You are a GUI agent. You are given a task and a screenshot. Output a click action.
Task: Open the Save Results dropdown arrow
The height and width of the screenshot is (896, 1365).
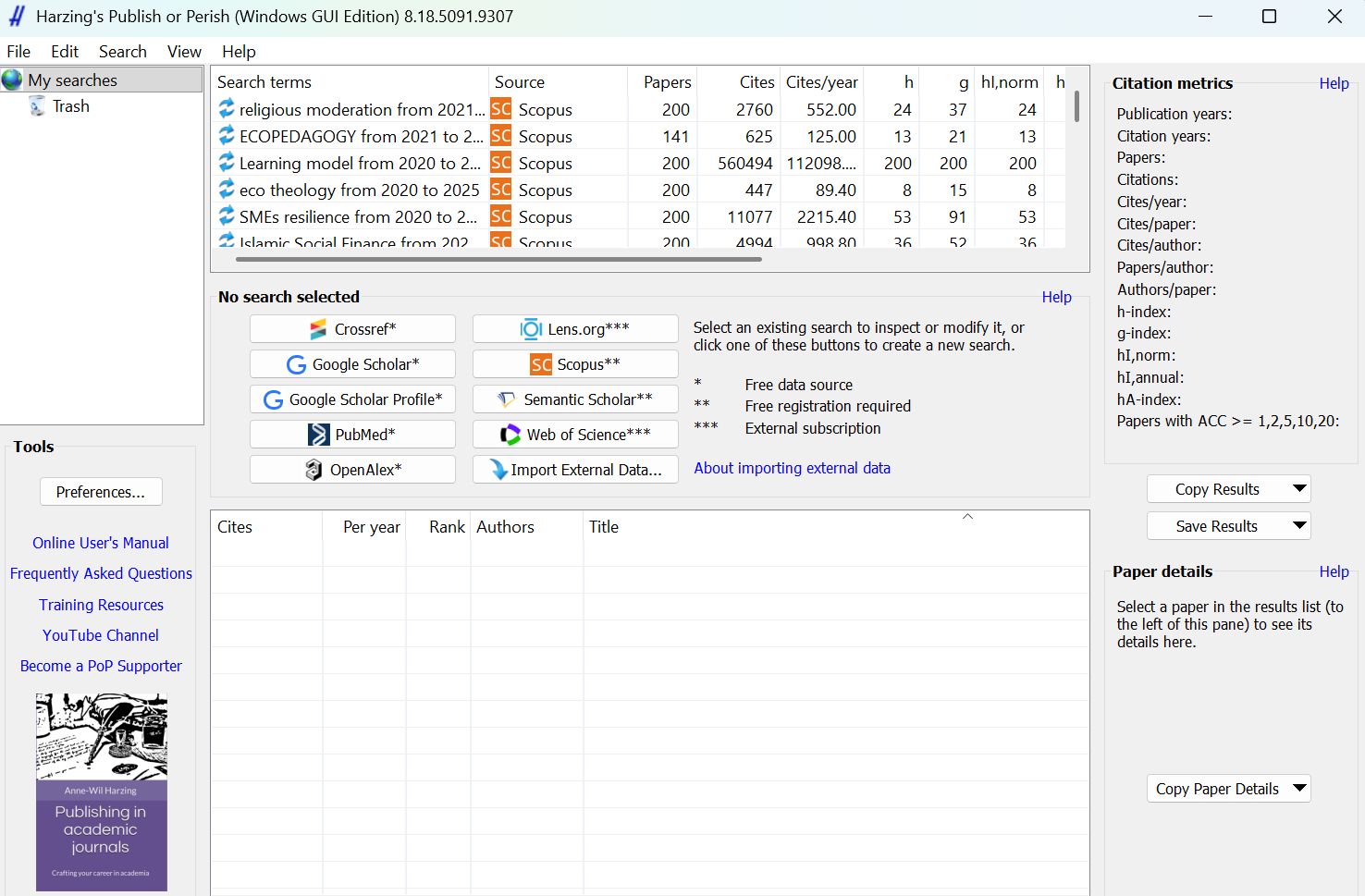pyautogui.click(x=1299, y=525)
